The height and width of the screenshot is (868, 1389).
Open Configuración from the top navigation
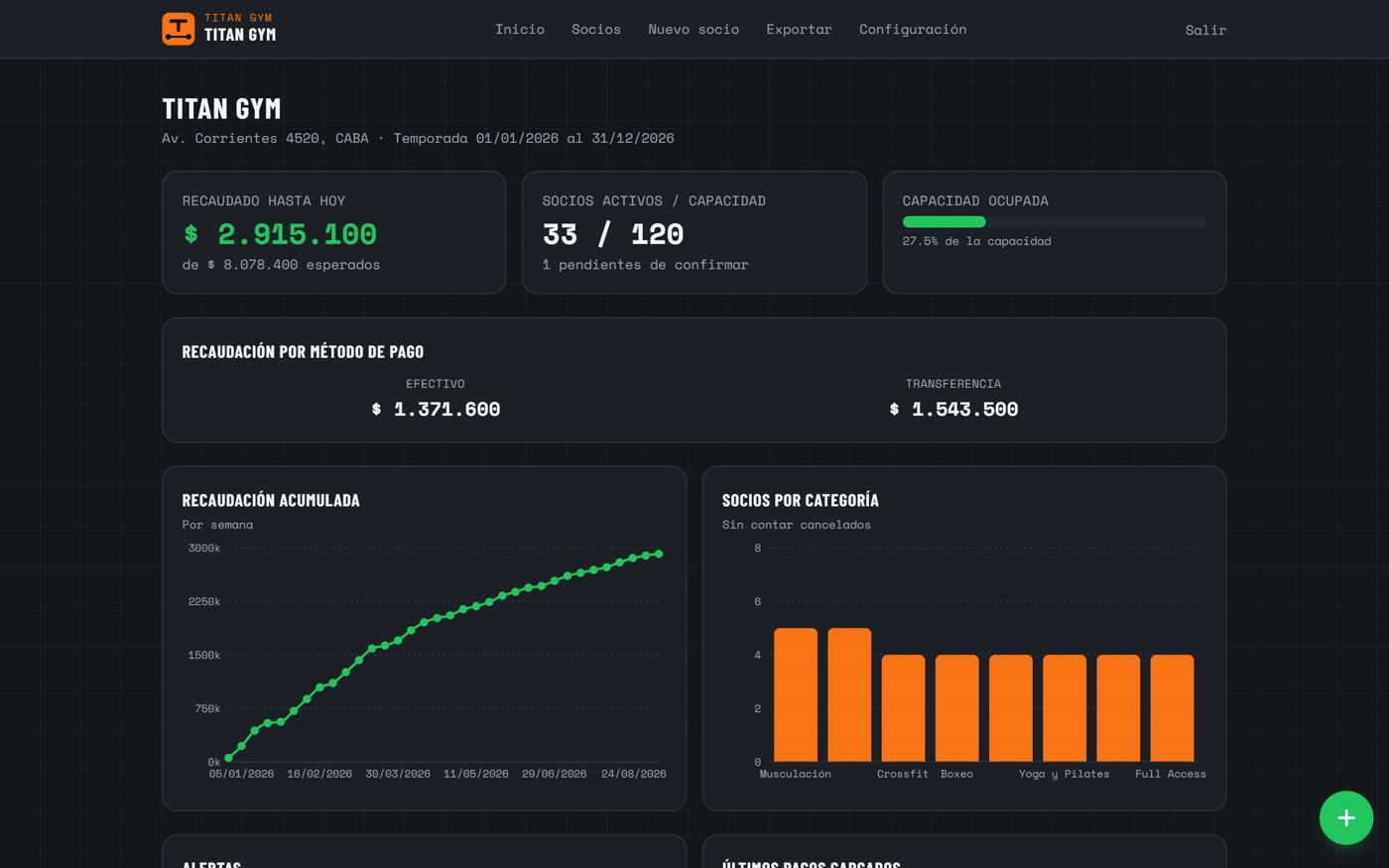pyautogui.click(x=913, y=30)
